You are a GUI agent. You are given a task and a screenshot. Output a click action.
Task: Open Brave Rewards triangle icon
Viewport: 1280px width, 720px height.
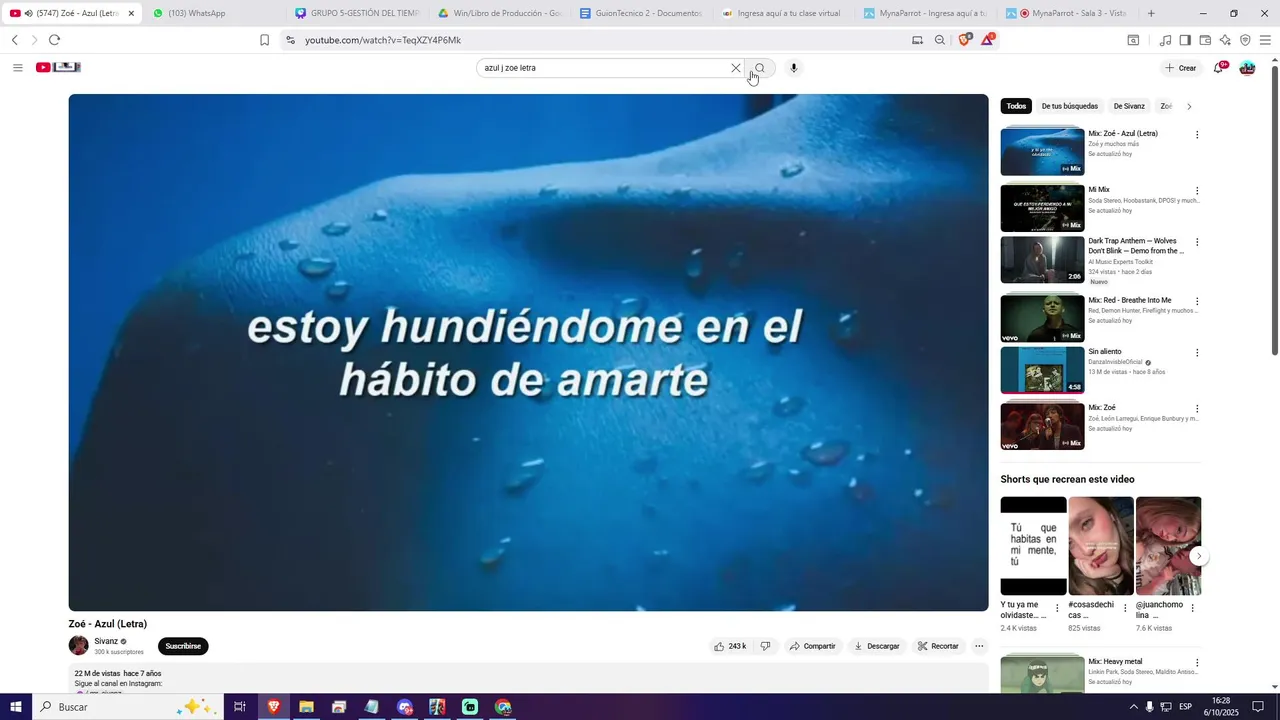tap(988, 40)
